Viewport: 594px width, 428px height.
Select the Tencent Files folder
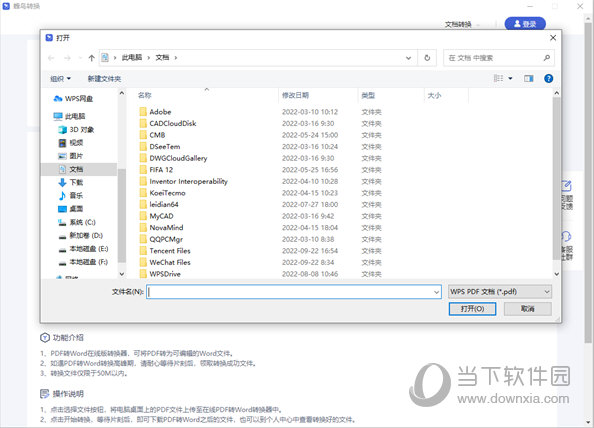(165, 251)
